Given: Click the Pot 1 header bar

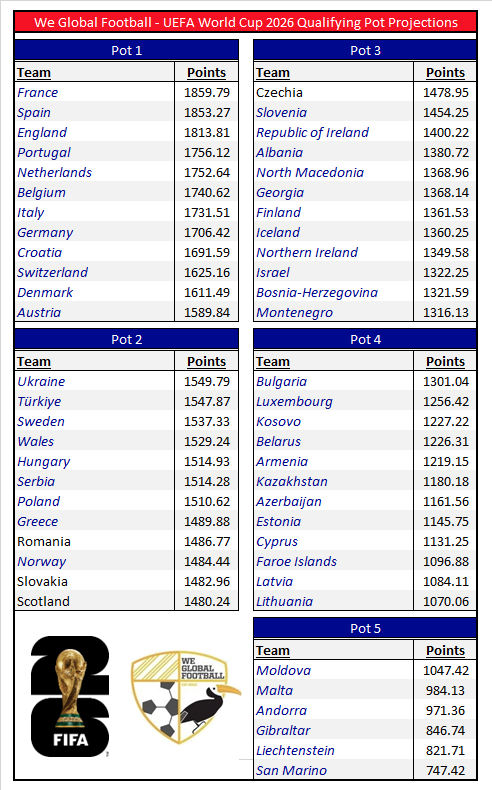Looking at the screenshot, I should click(x=126, y=50).
